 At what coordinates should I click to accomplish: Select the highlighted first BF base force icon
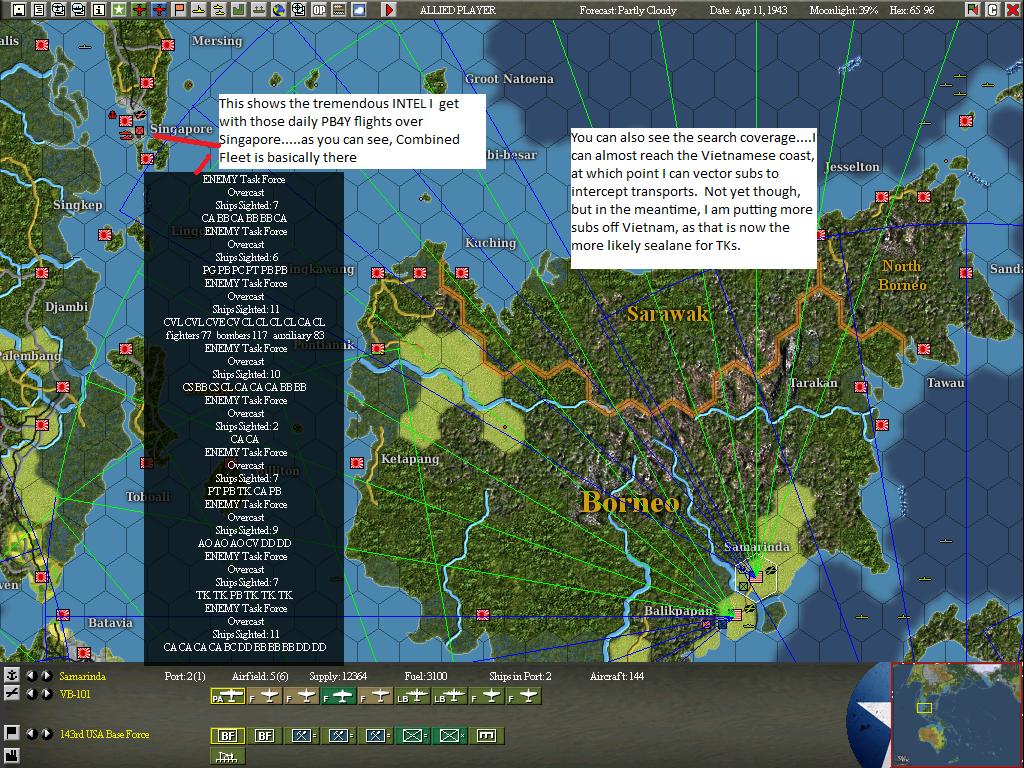tap(227, 736)
